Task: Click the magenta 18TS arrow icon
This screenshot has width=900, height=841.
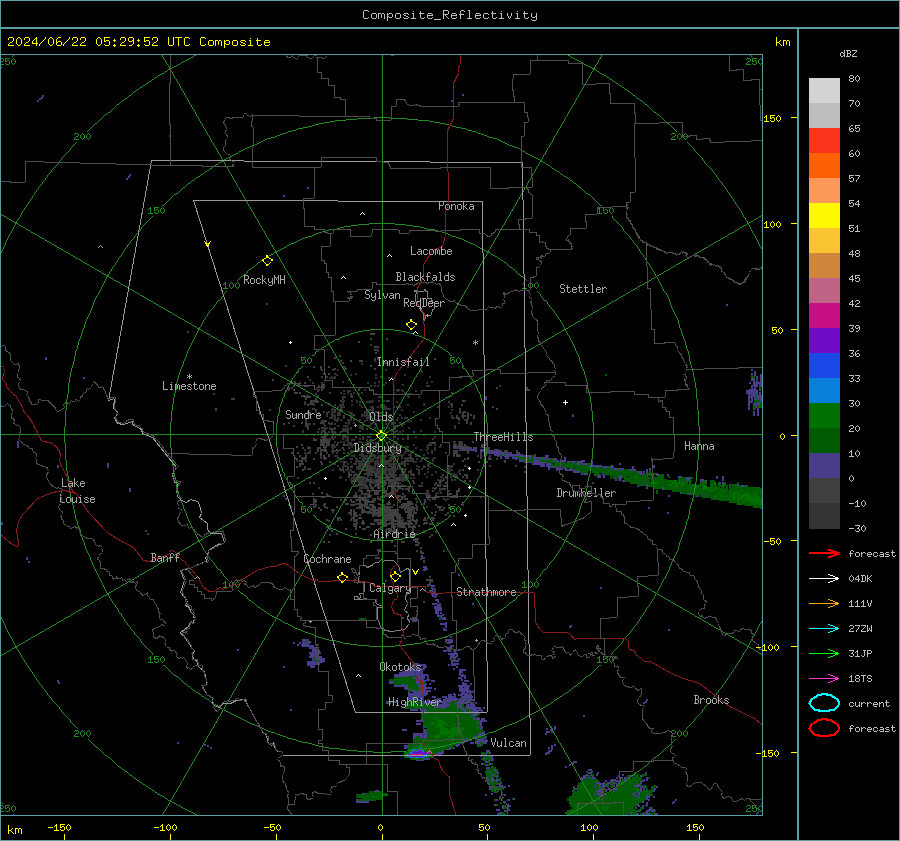Action: point(824,679)
